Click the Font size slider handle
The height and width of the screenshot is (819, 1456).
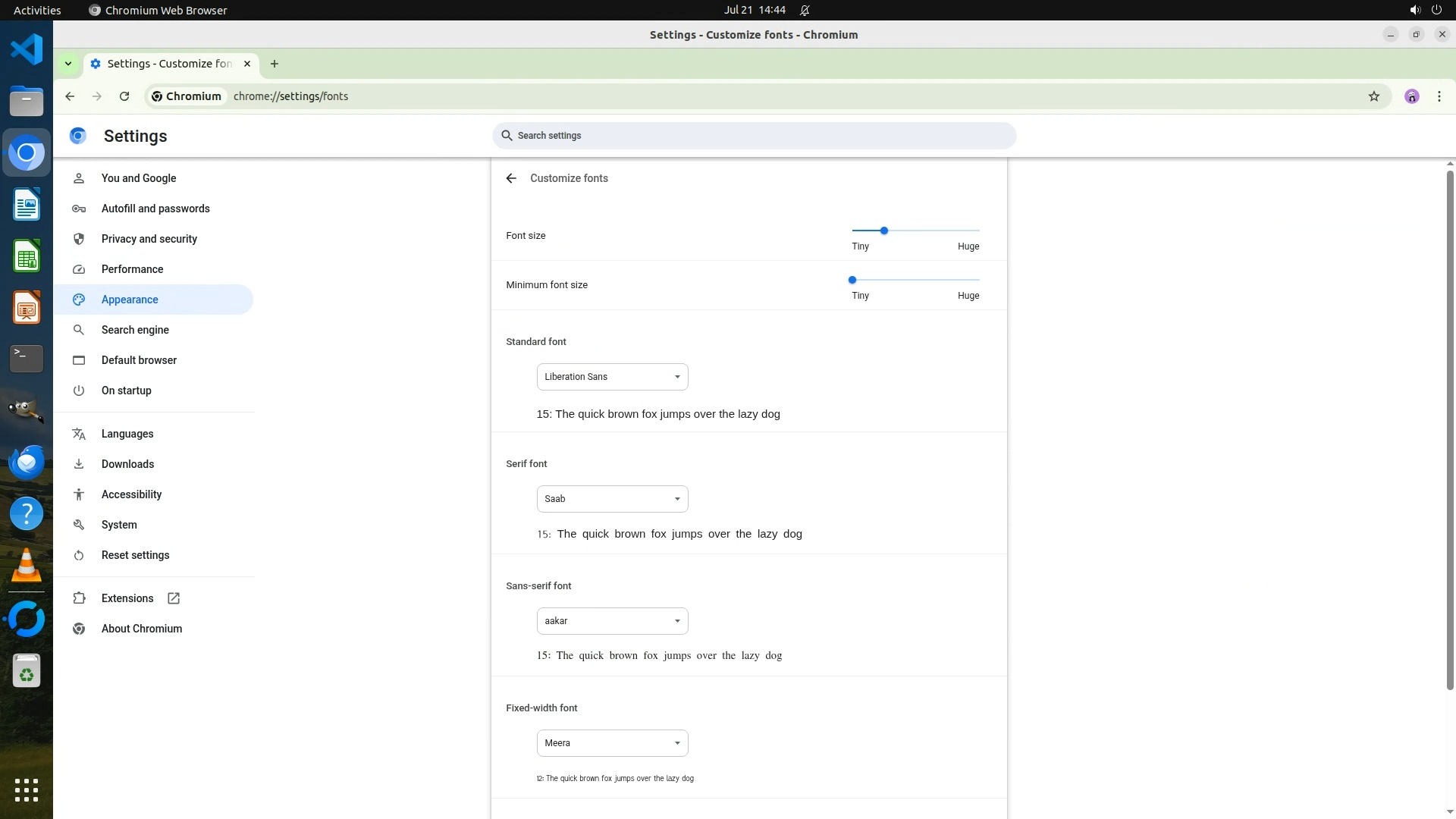coord(883,231)
